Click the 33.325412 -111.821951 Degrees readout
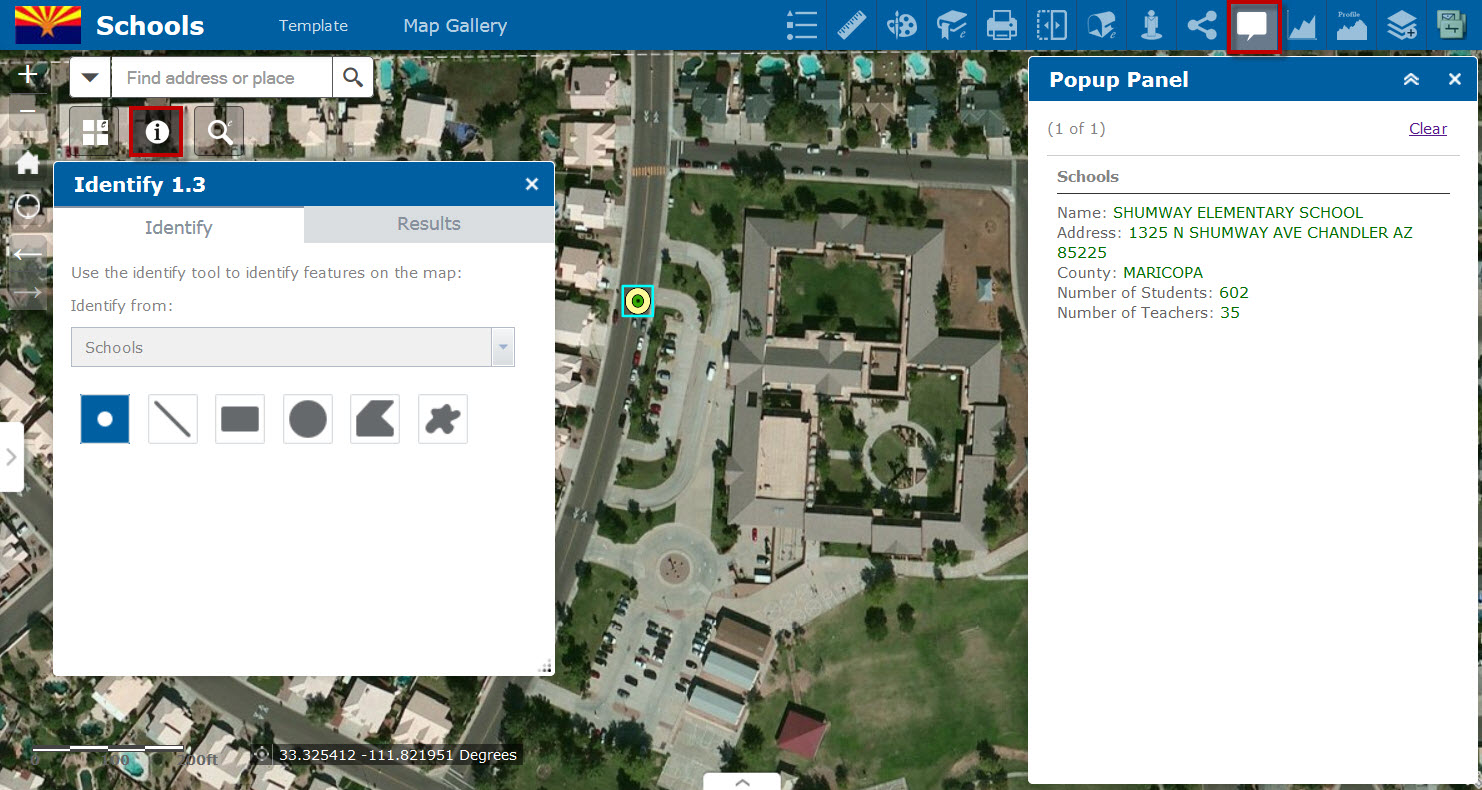 pos(398,755)
